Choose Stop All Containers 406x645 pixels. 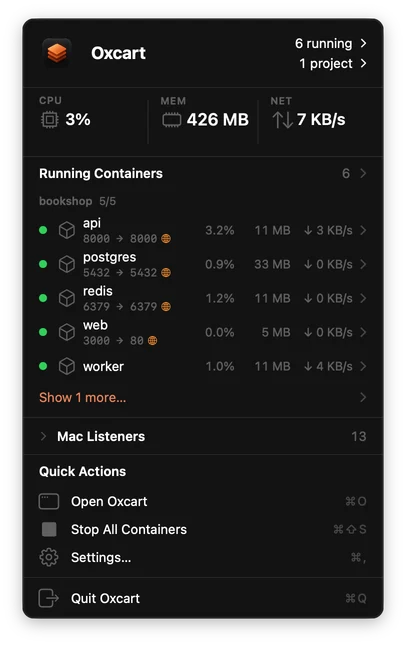(x=203, y=529)
